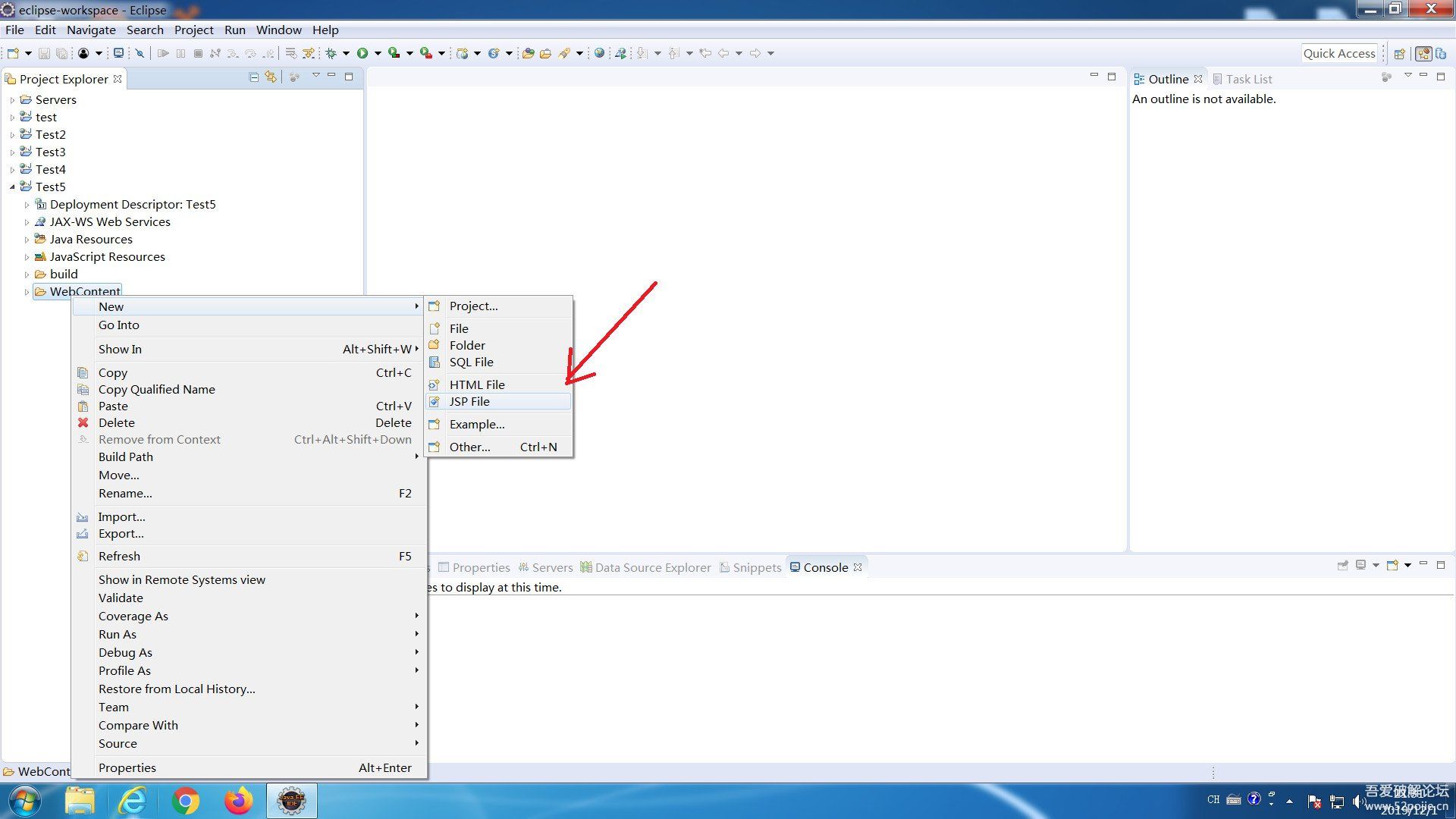
Task: Open the New wizard dropdown arrow
Action: (28, 53)
